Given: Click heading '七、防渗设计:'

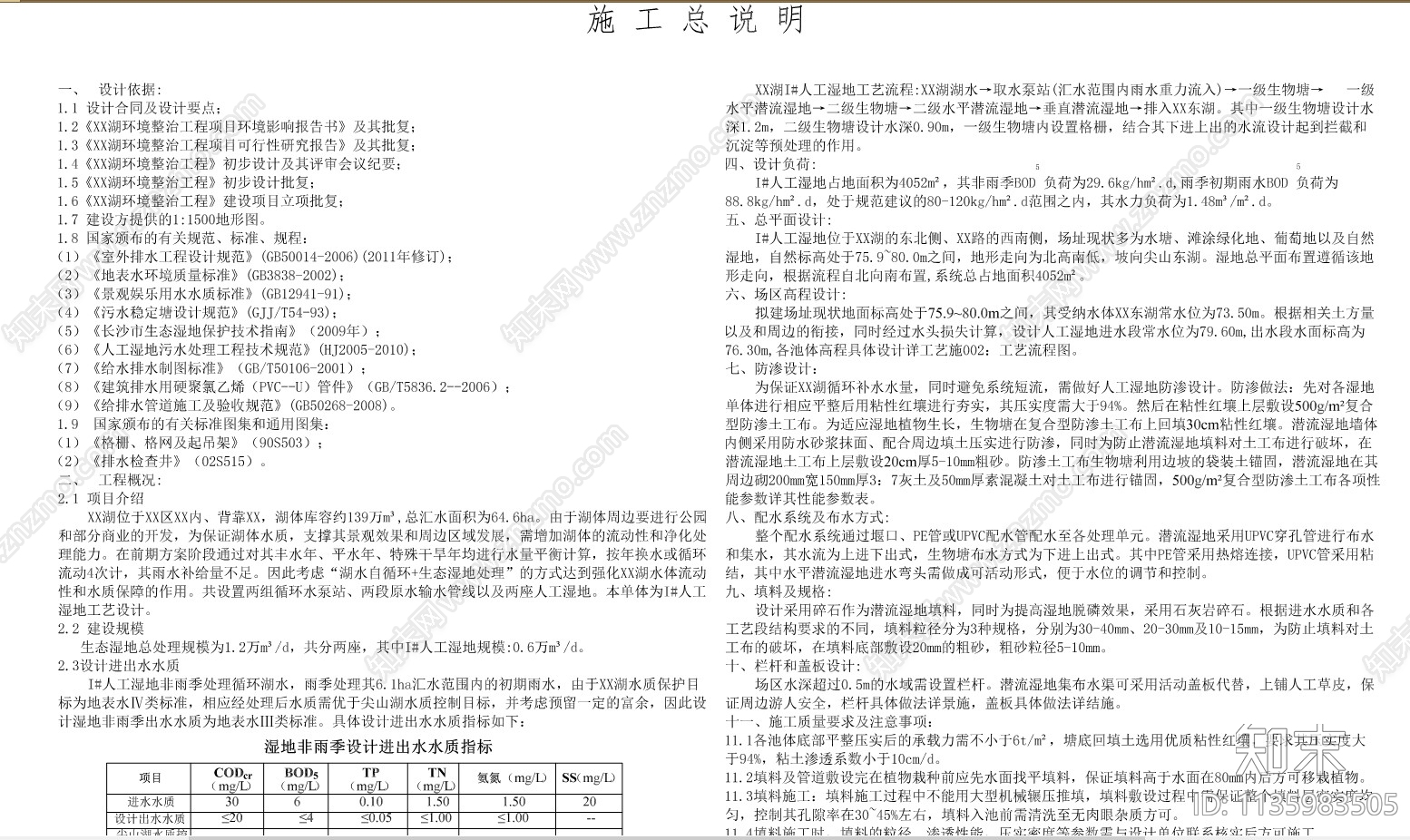Looking at the screenshot, I should (x=769, y=368).
